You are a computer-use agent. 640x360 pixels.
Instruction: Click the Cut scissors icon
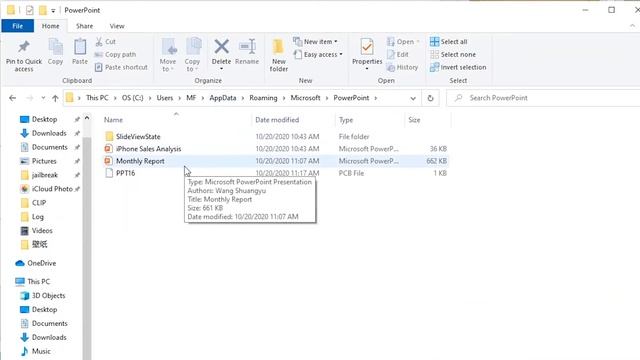tap(99, 42)
